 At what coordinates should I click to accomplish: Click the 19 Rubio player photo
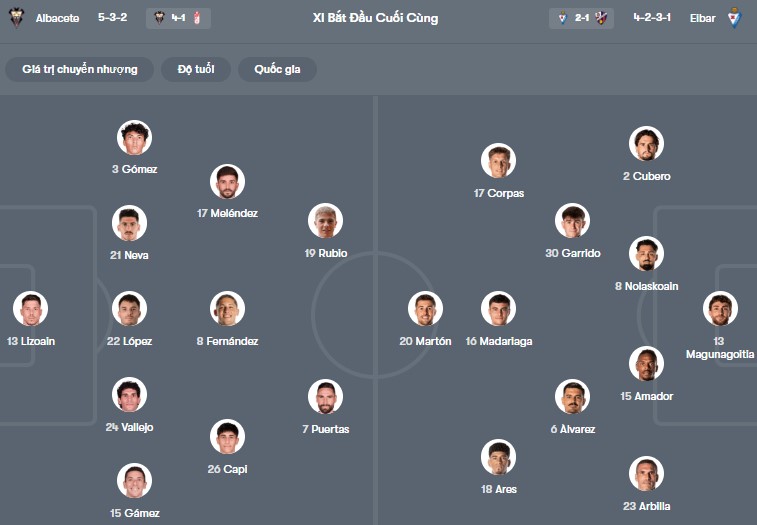[326, 221]
